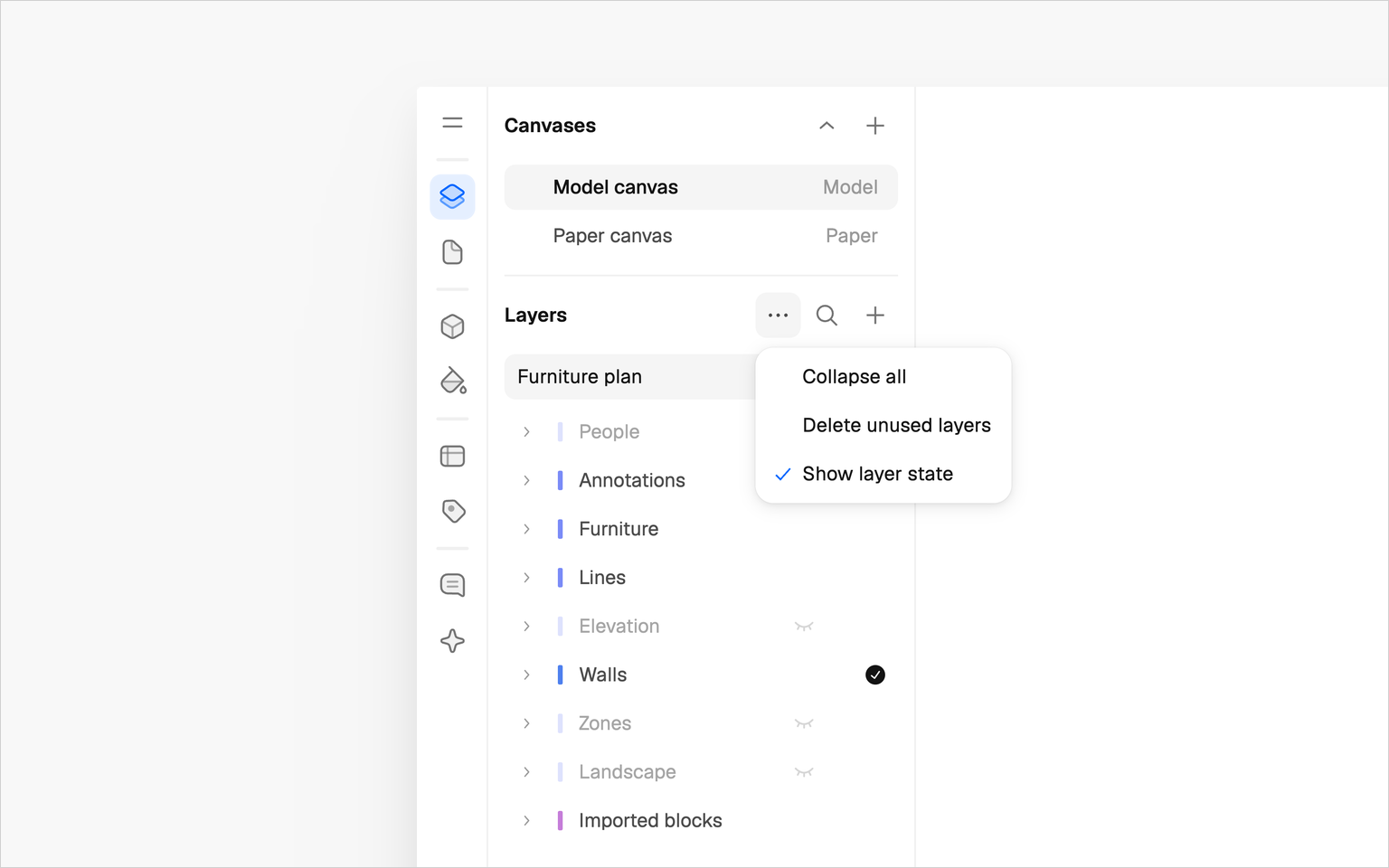The image size is (1389, 868).
Task: Expand the Imported blocks layer
Action: [526, 821]
